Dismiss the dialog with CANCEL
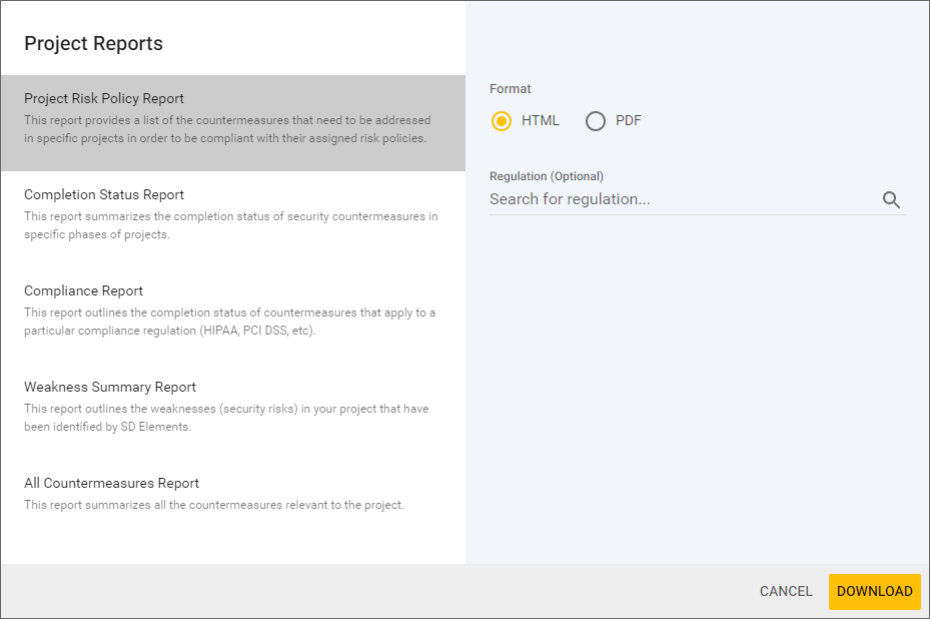 click(785, 591)
